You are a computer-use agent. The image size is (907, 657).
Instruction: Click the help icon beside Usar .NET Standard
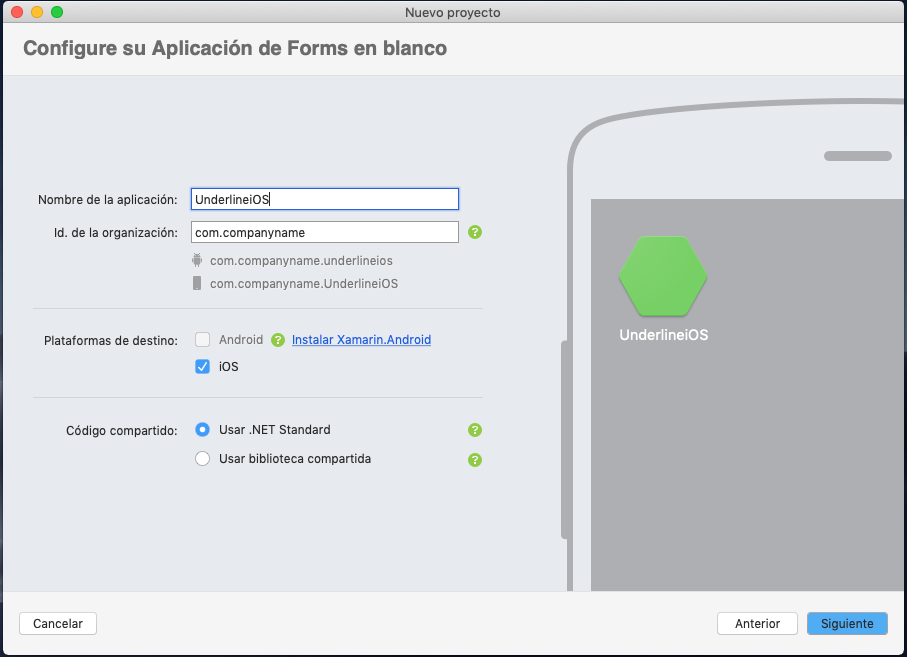(x=475, y=430)
